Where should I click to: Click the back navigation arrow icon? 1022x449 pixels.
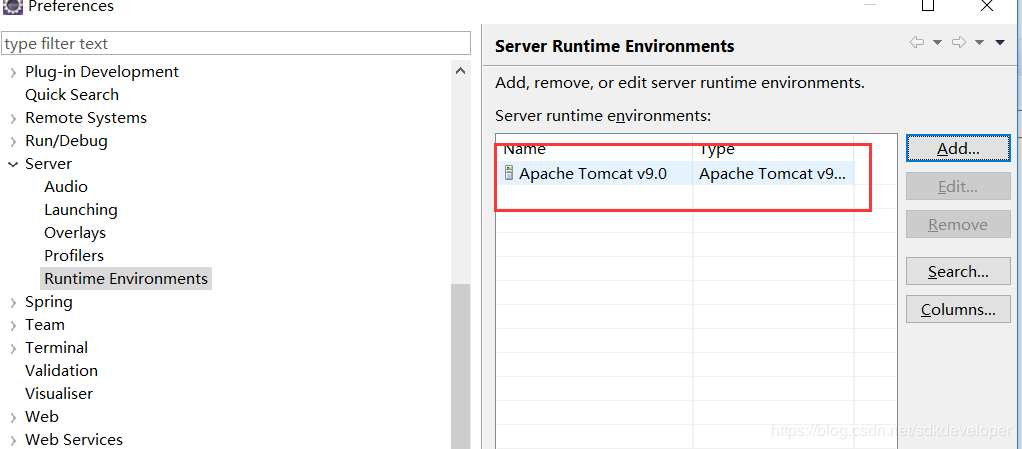(917, 42)
